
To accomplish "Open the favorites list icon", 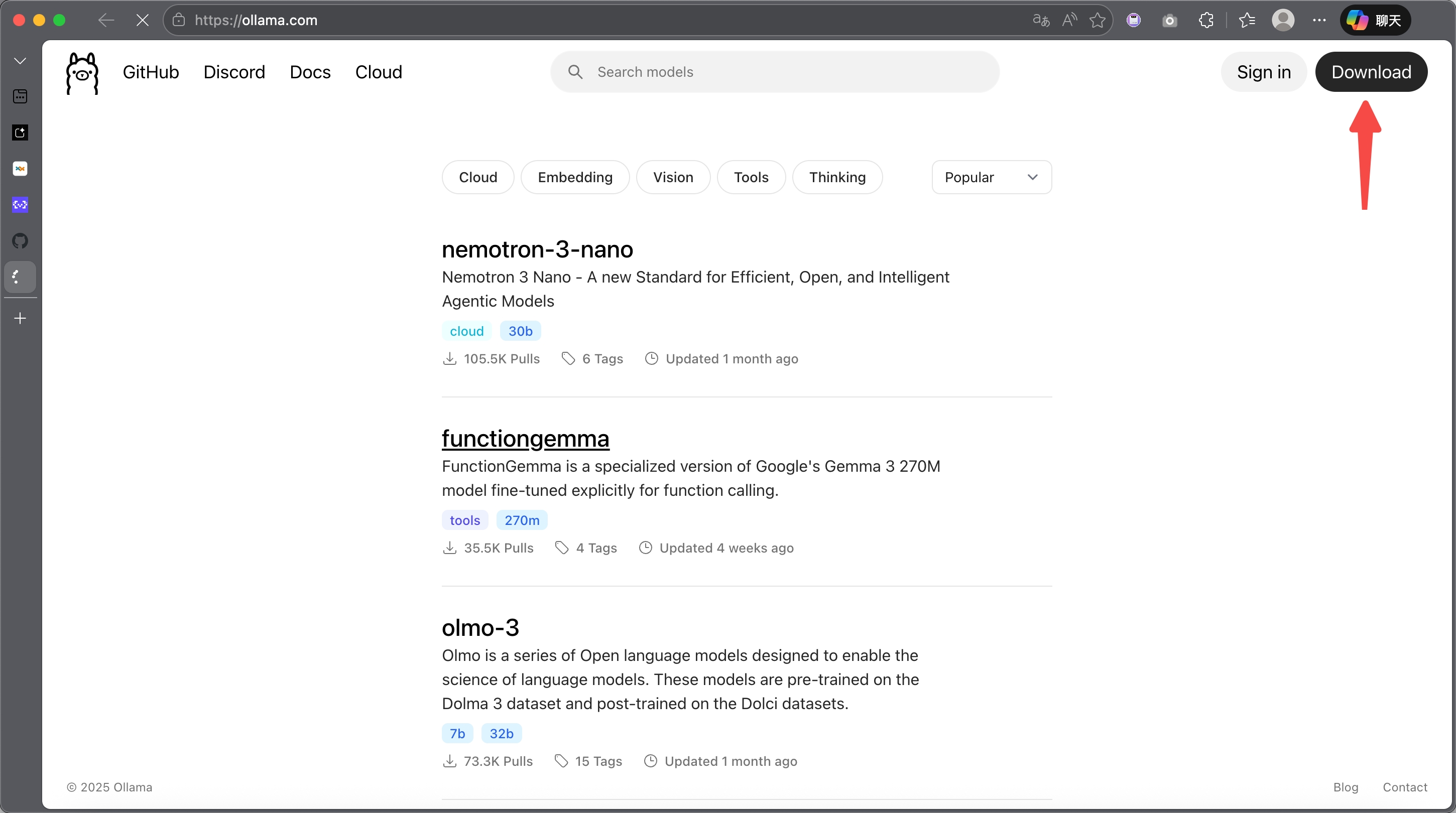I will (x=1247, y=21).
